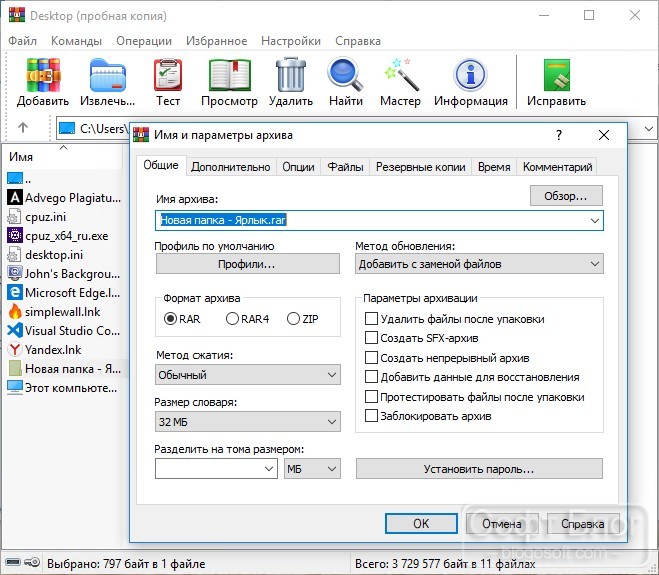Click the Профили... button
This screenshot has height=575, width=659.
tap(247, 264)
